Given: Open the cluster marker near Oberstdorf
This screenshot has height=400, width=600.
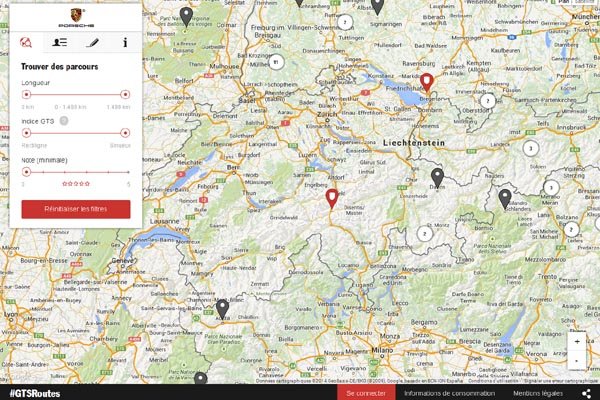Looking at the screenshot, I should 488,101.
